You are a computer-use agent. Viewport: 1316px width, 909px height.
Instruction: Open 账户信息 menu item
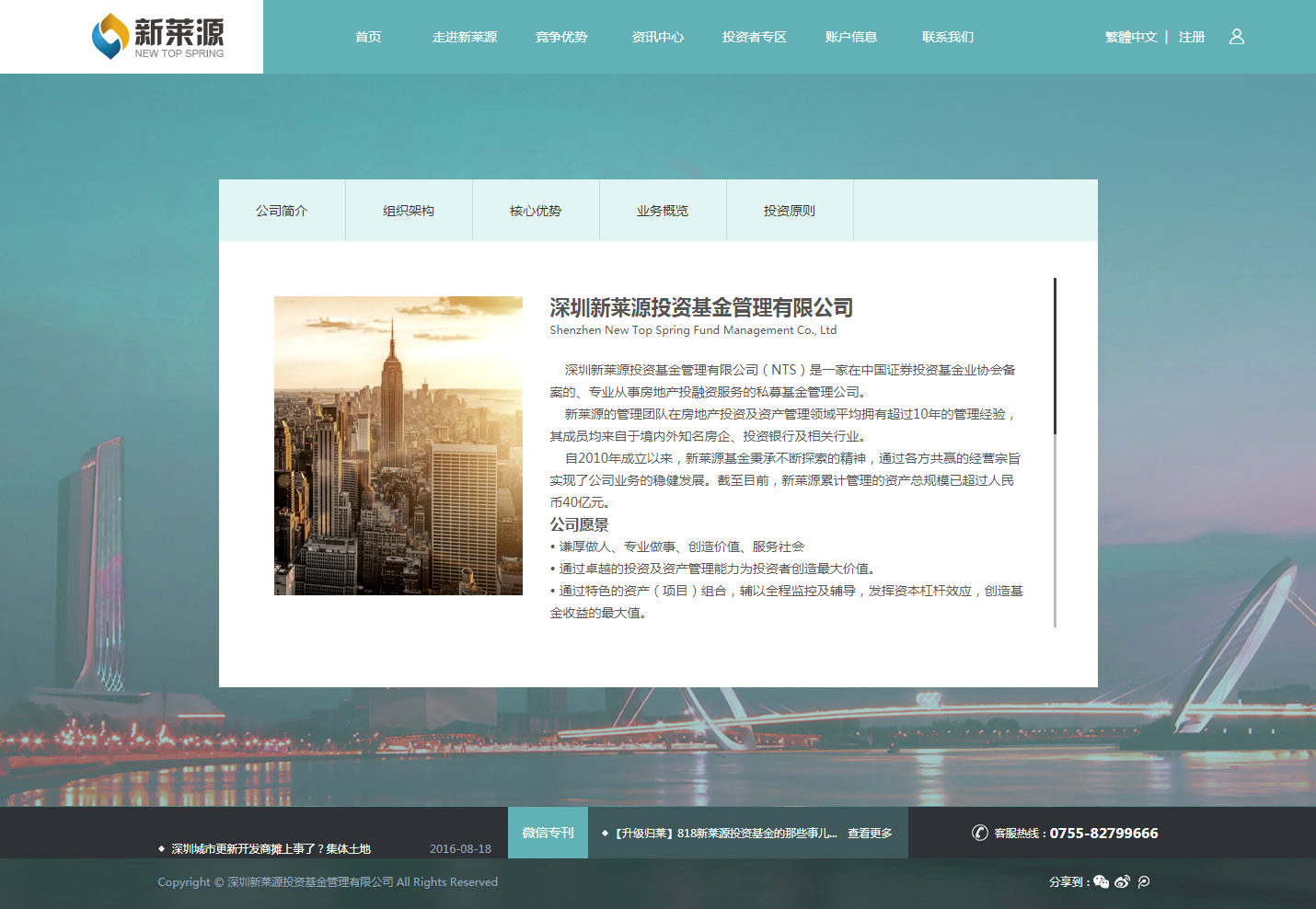(851, 37)
